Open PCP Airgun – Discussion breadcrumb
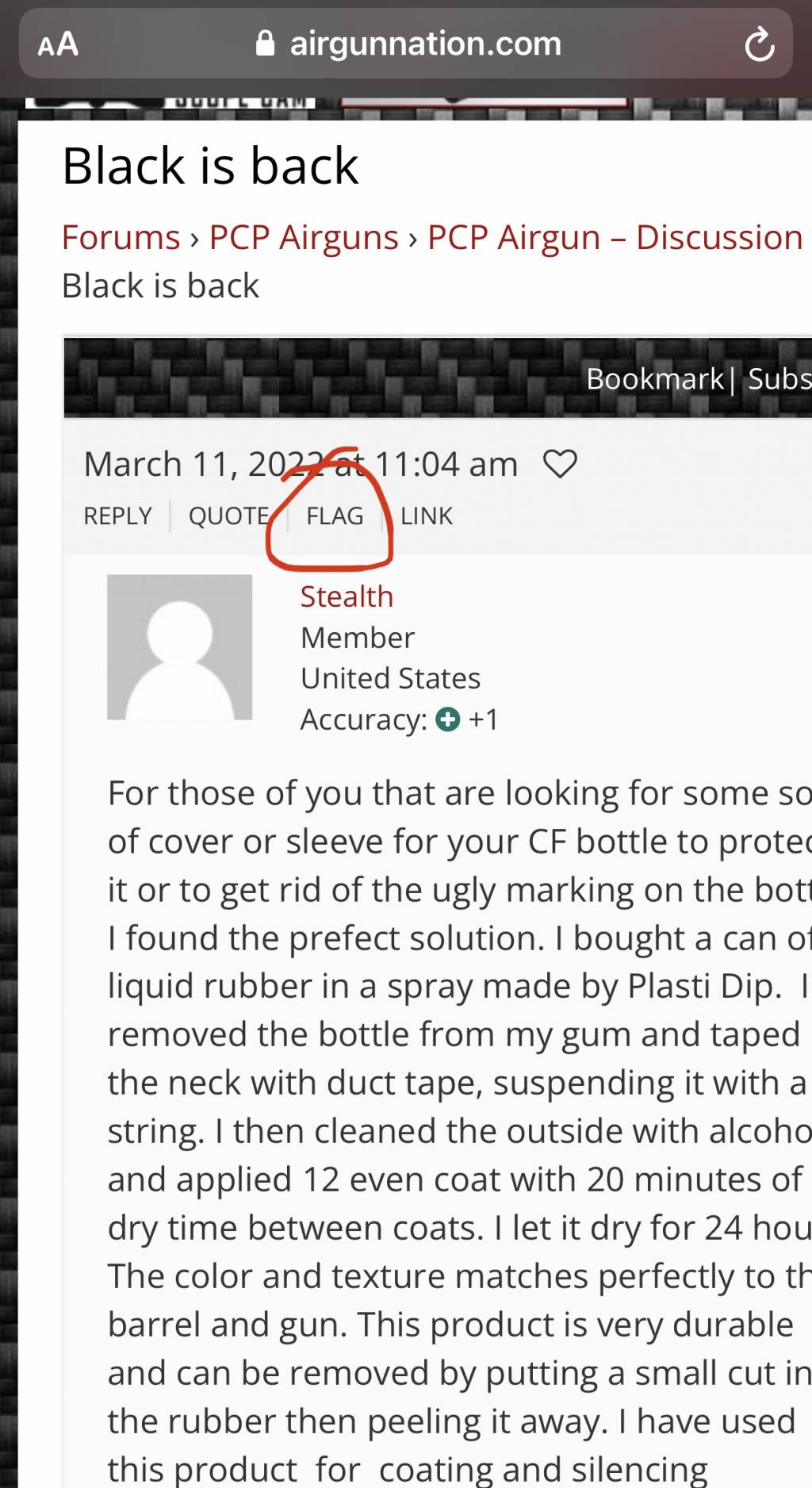 point(615,237)
